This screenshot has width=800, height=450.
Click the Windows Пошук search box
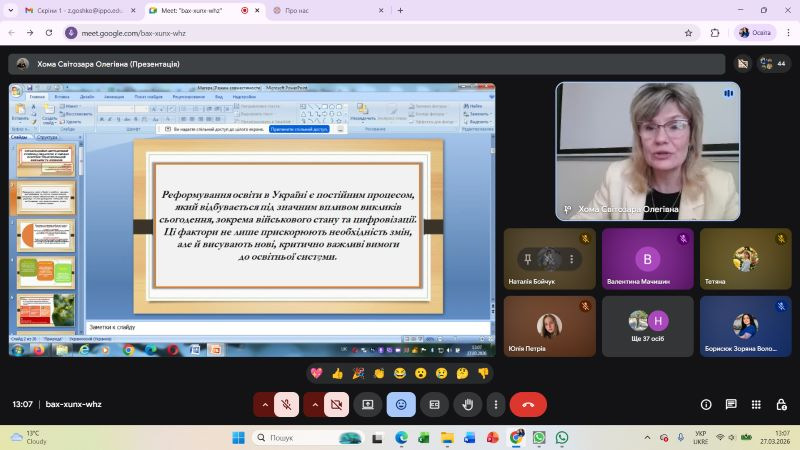pyautogui.click(x=308, y=438)
